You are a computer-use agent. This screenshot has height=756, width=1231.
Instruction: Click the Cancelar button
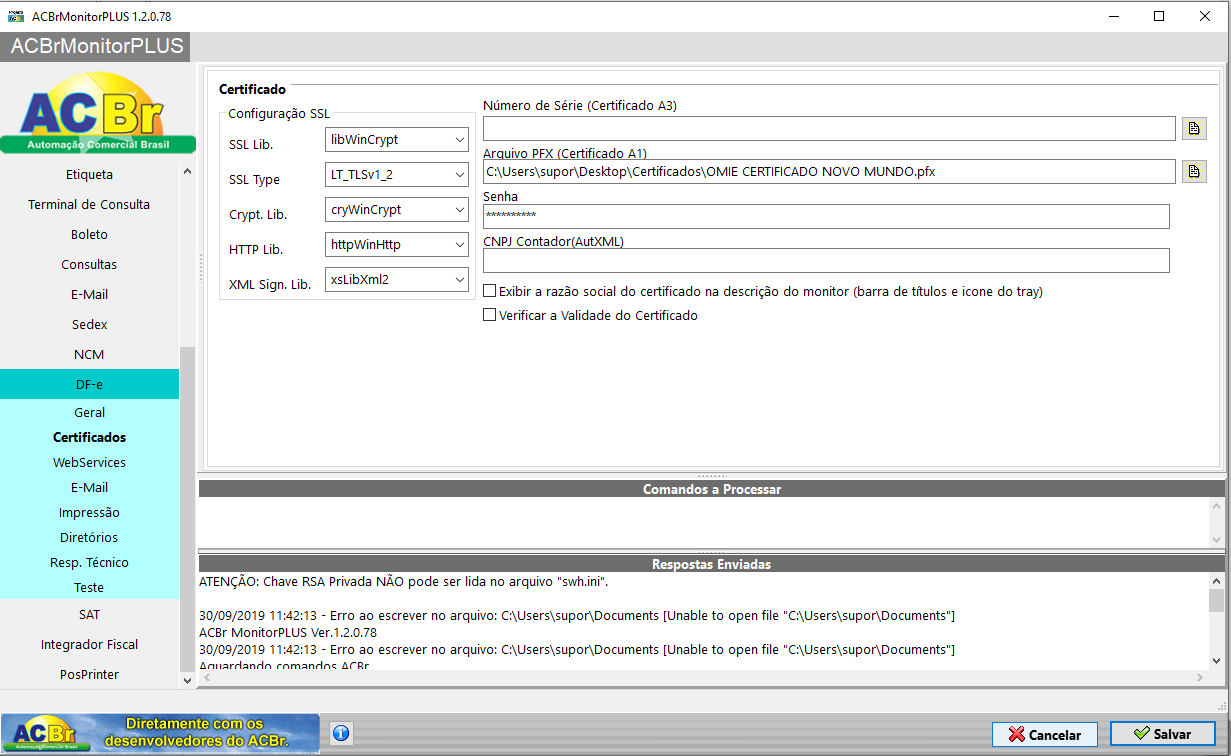pyautogui.click(x=1045, y=734)
